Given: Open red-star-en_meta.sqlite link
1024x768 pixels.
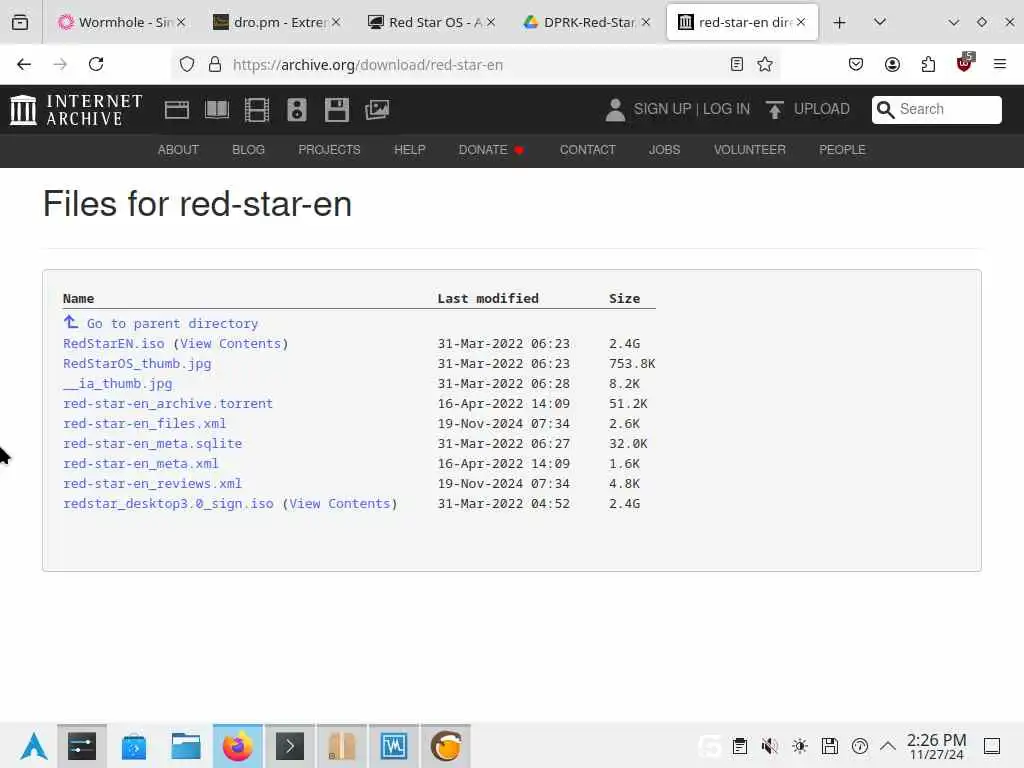Looking at the screenshot, I should coord(152,443).
